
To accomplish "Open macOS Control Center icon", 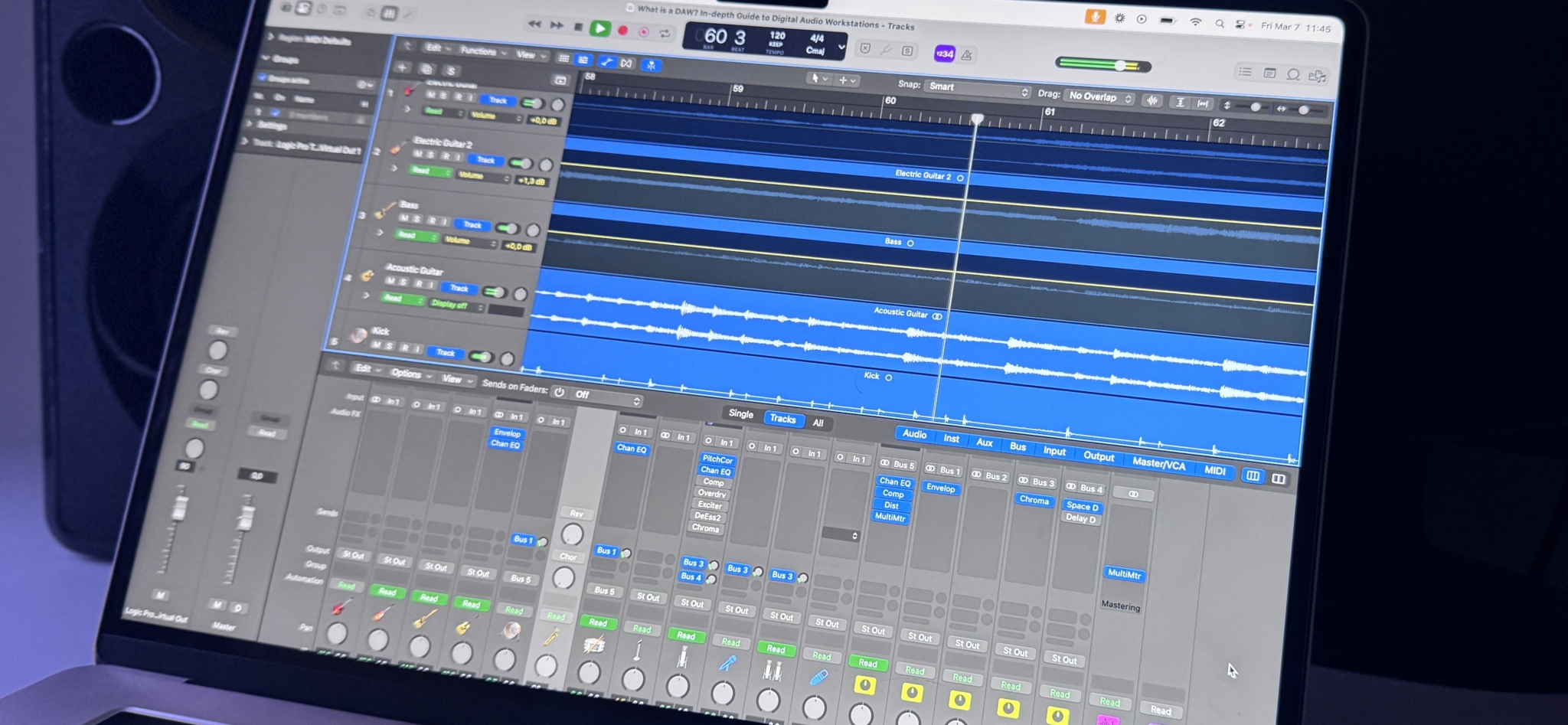I will click(x=1240, y=24).
